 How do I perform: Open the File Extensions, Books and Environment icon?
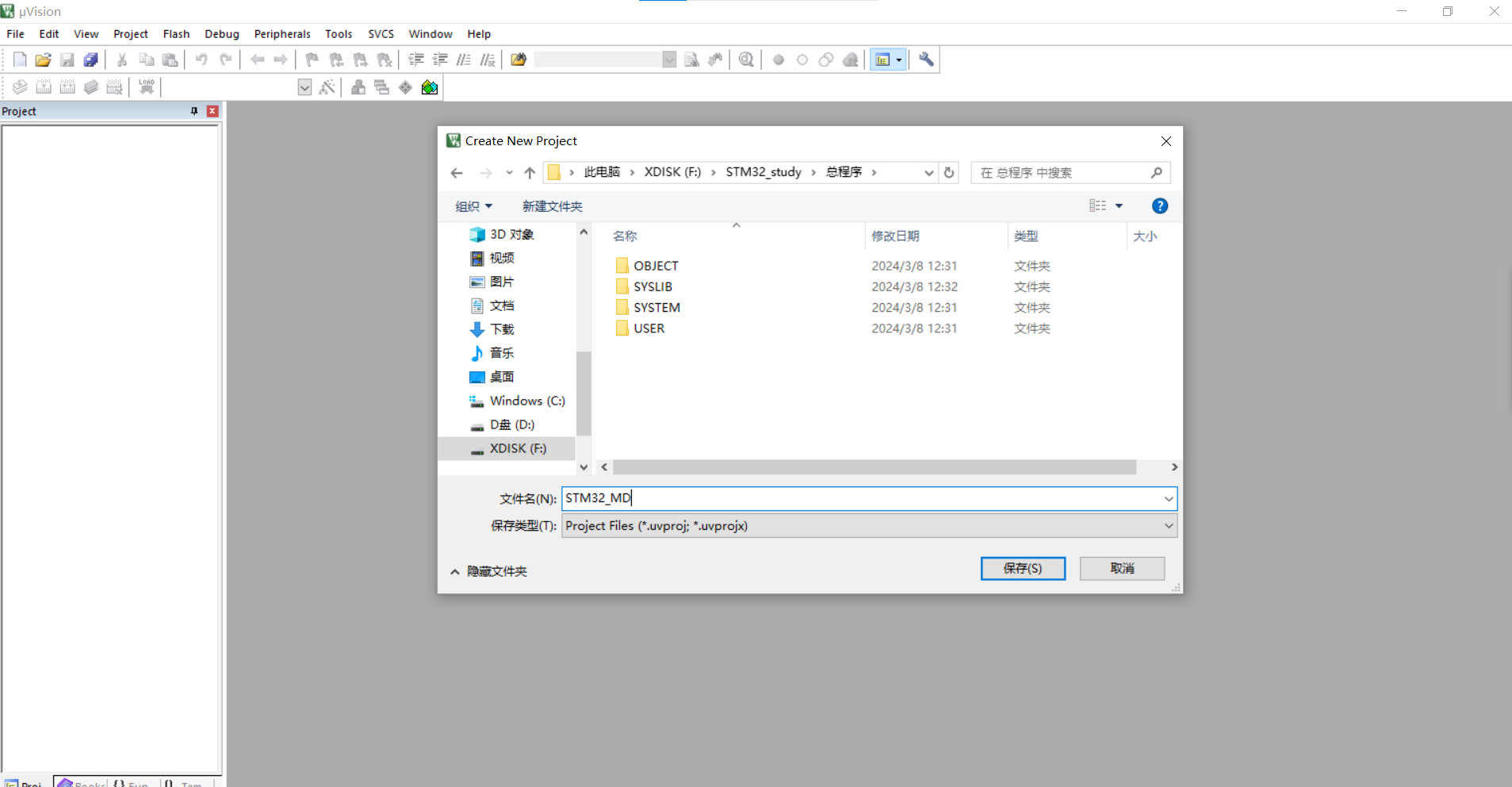click(x=358, y=87)
